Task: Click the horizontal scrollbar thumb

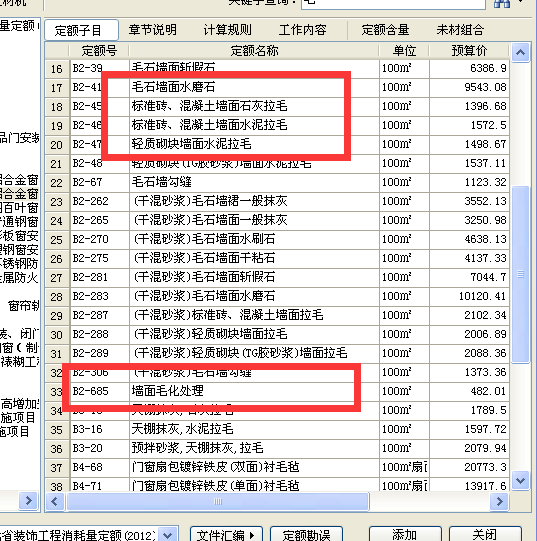Action: click(218, 501)
